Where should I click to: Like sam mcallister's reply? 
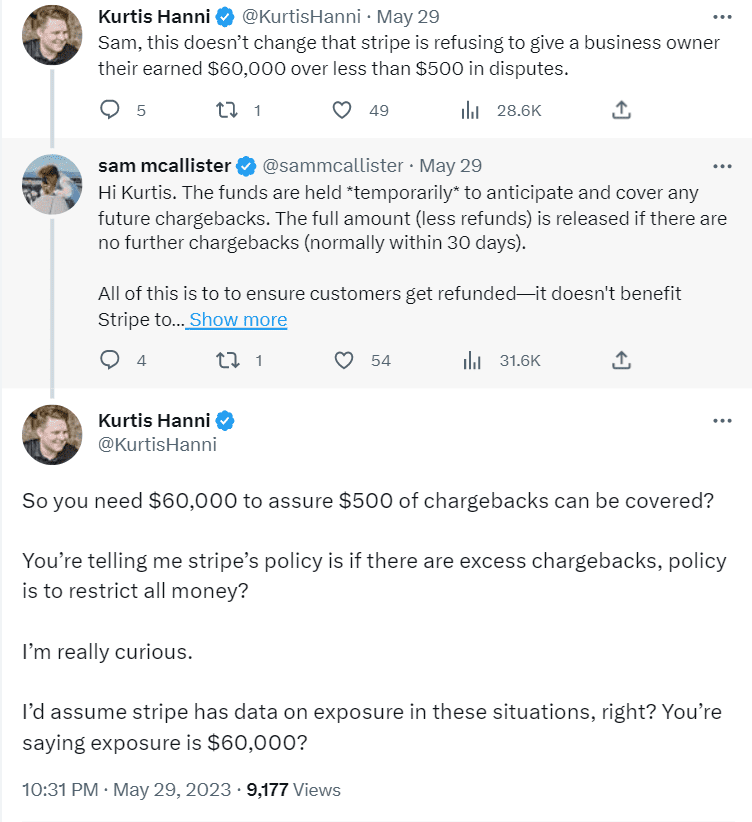tap(345, 359)
